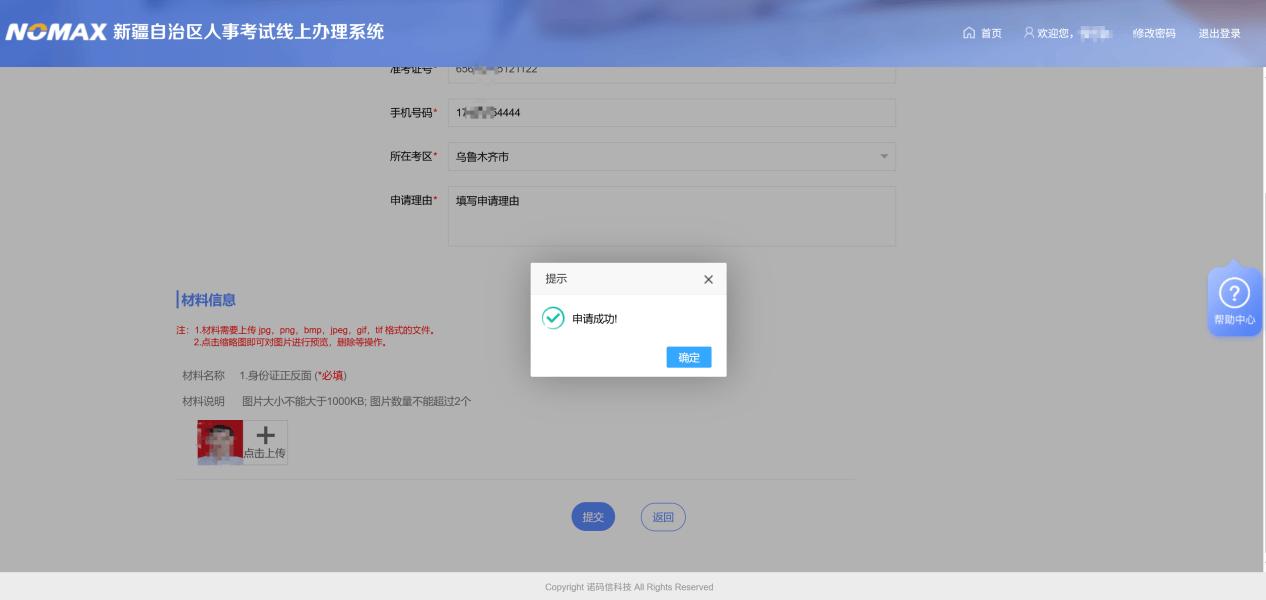
Task: Open the 修改密码 menu item
Action: pyautogui.click(x=1154, y=33)
